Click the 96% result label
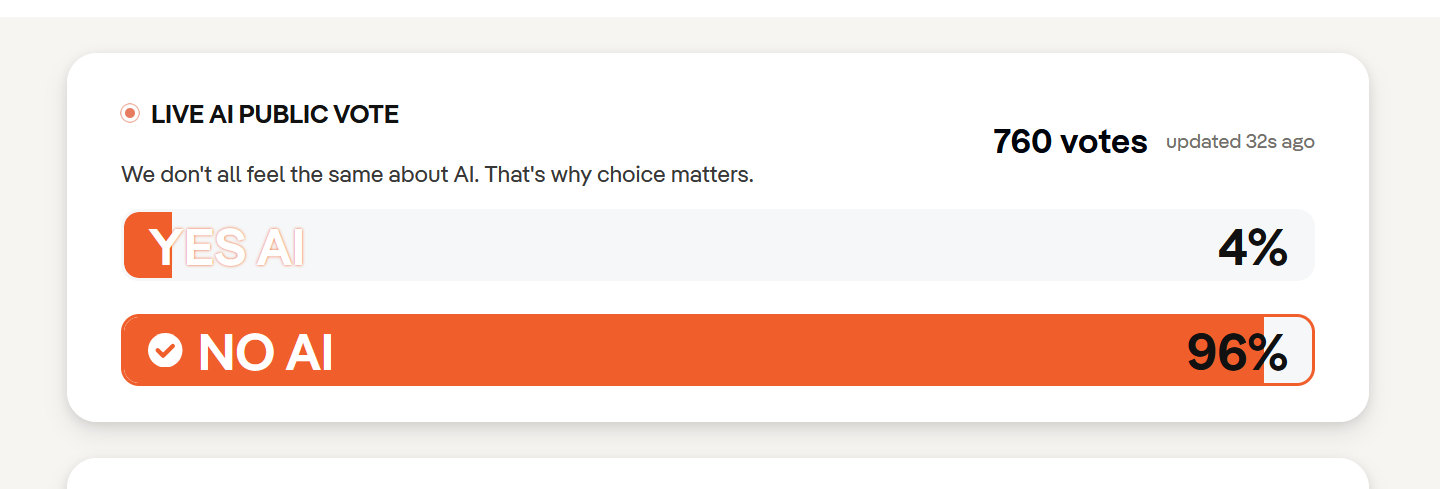Viewport: 1440px width, 489px height. (1236, 352)
